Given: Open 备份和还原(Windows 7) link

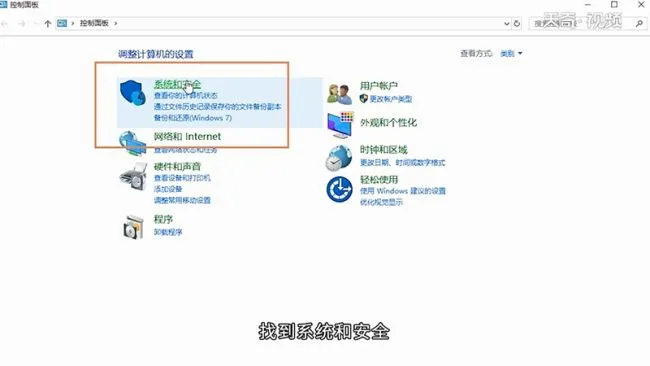Looking at the screenshot, I should click(193, 118).
